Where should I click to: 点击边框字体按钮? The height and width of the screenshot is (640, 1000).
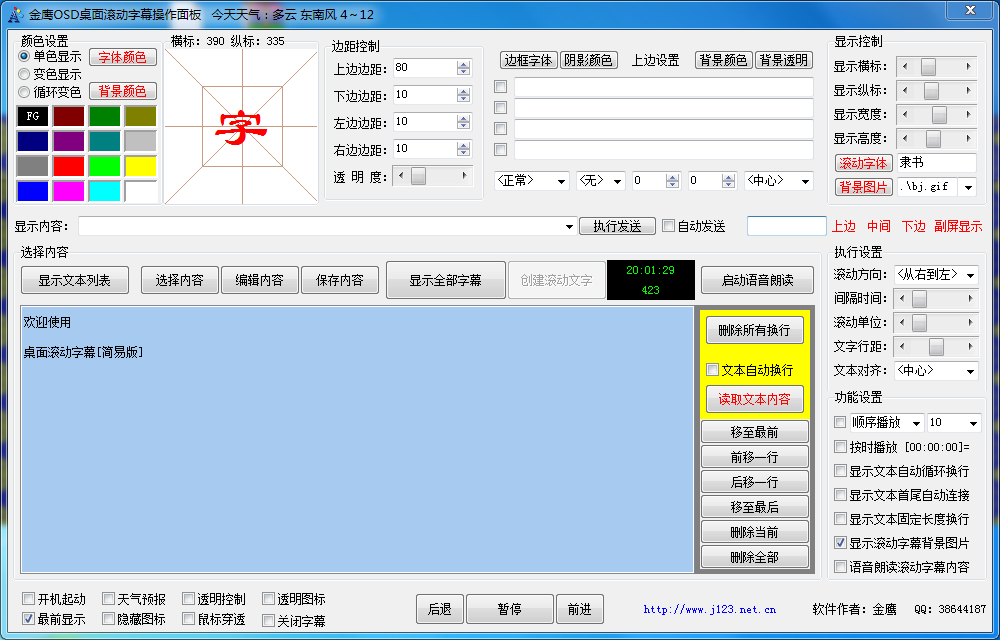527,59
